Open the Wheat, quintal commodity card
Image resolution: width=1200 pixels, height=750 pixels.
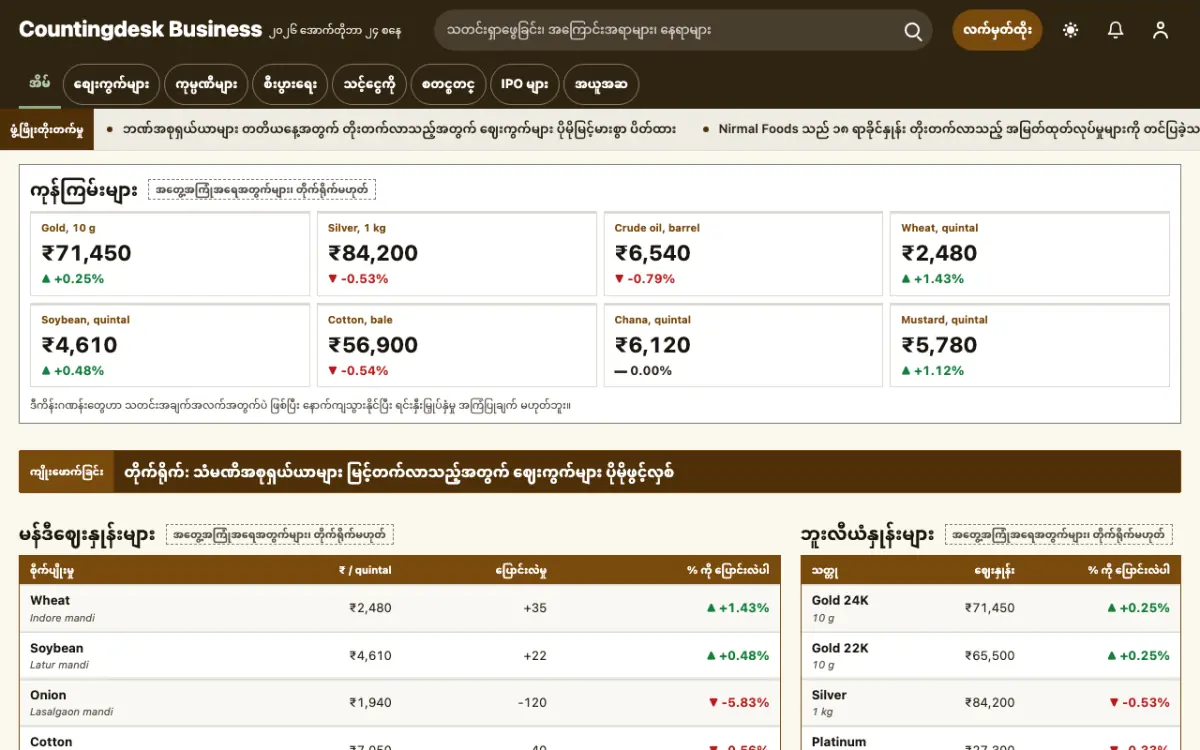[1030, 254]
